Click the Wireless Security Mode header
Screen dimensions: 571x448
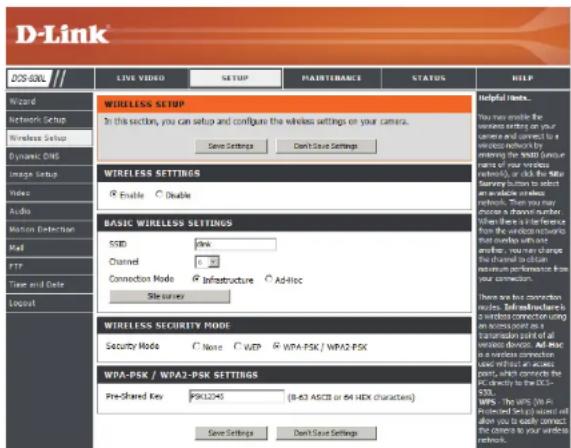point(284,326)
